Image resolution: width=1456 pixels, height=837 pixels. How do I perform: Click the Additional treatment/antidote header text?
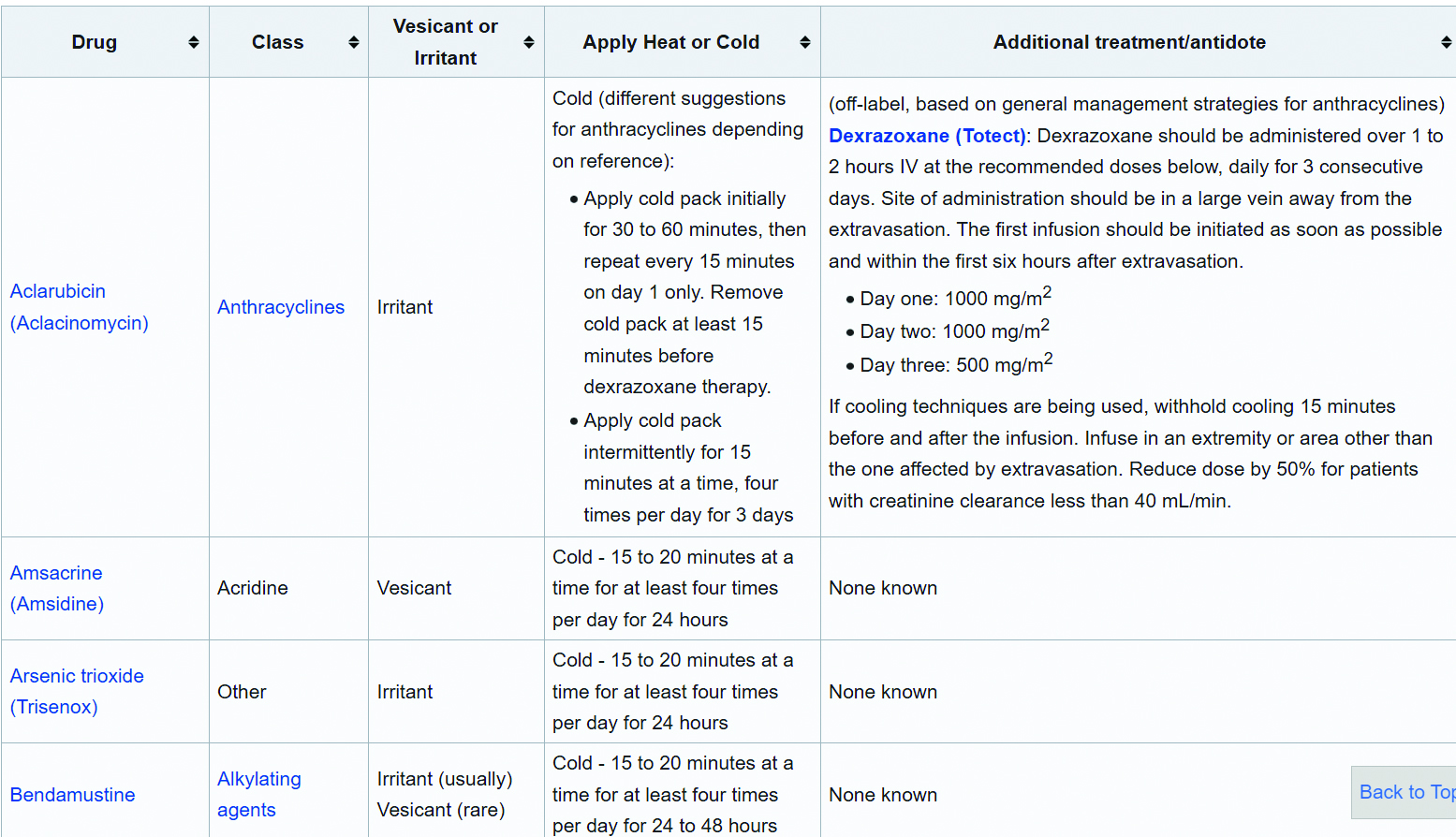(1128, 42)
